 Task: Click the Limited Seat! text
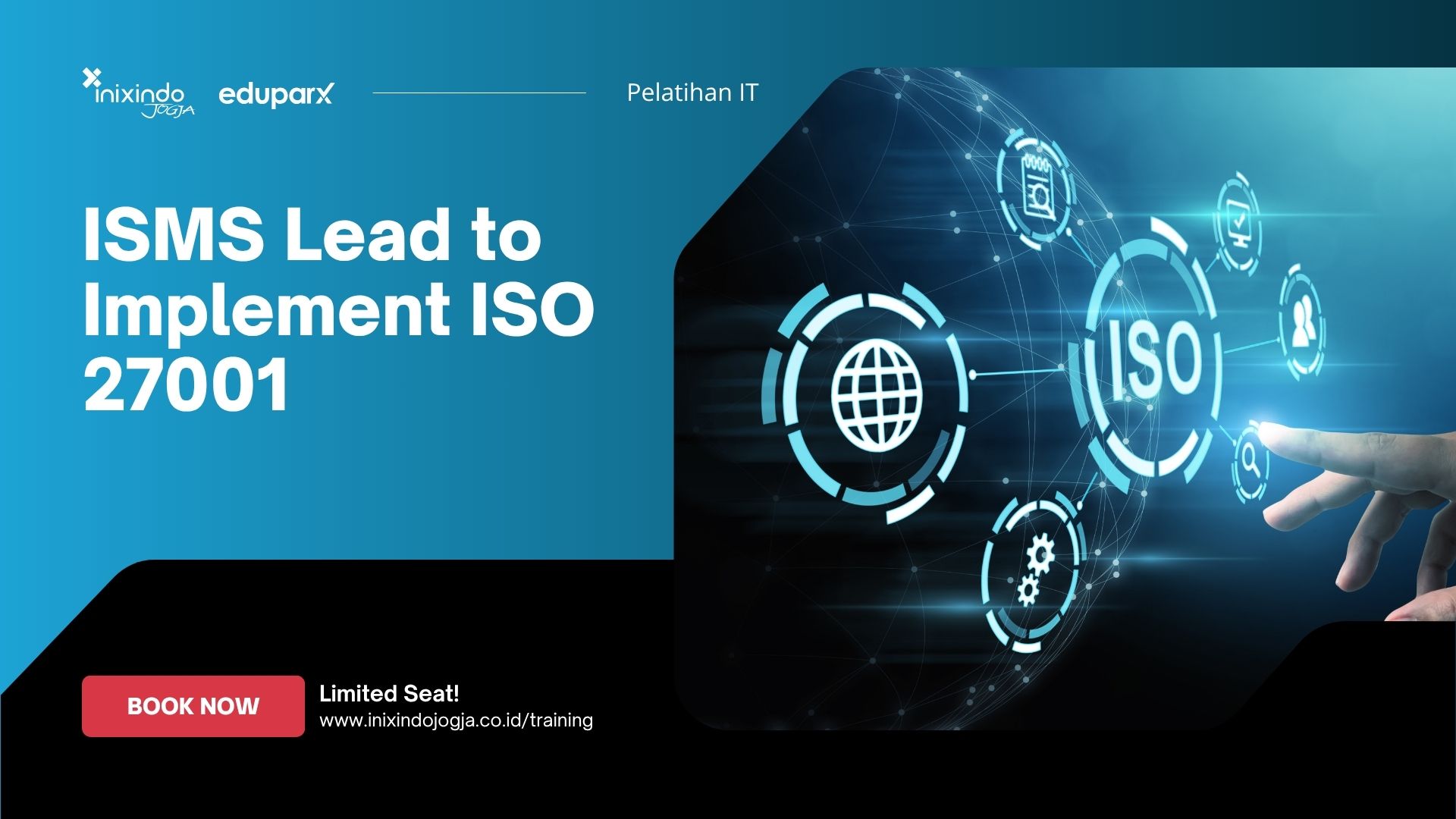coord(389,693)
